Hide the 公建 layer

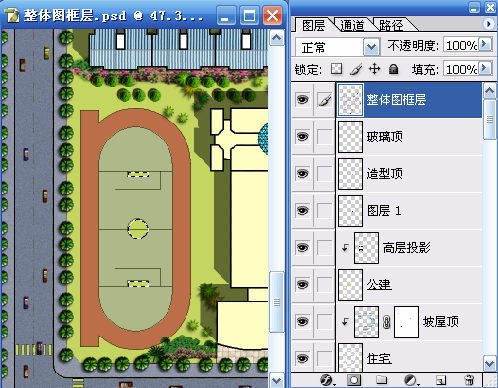[302, 285]
